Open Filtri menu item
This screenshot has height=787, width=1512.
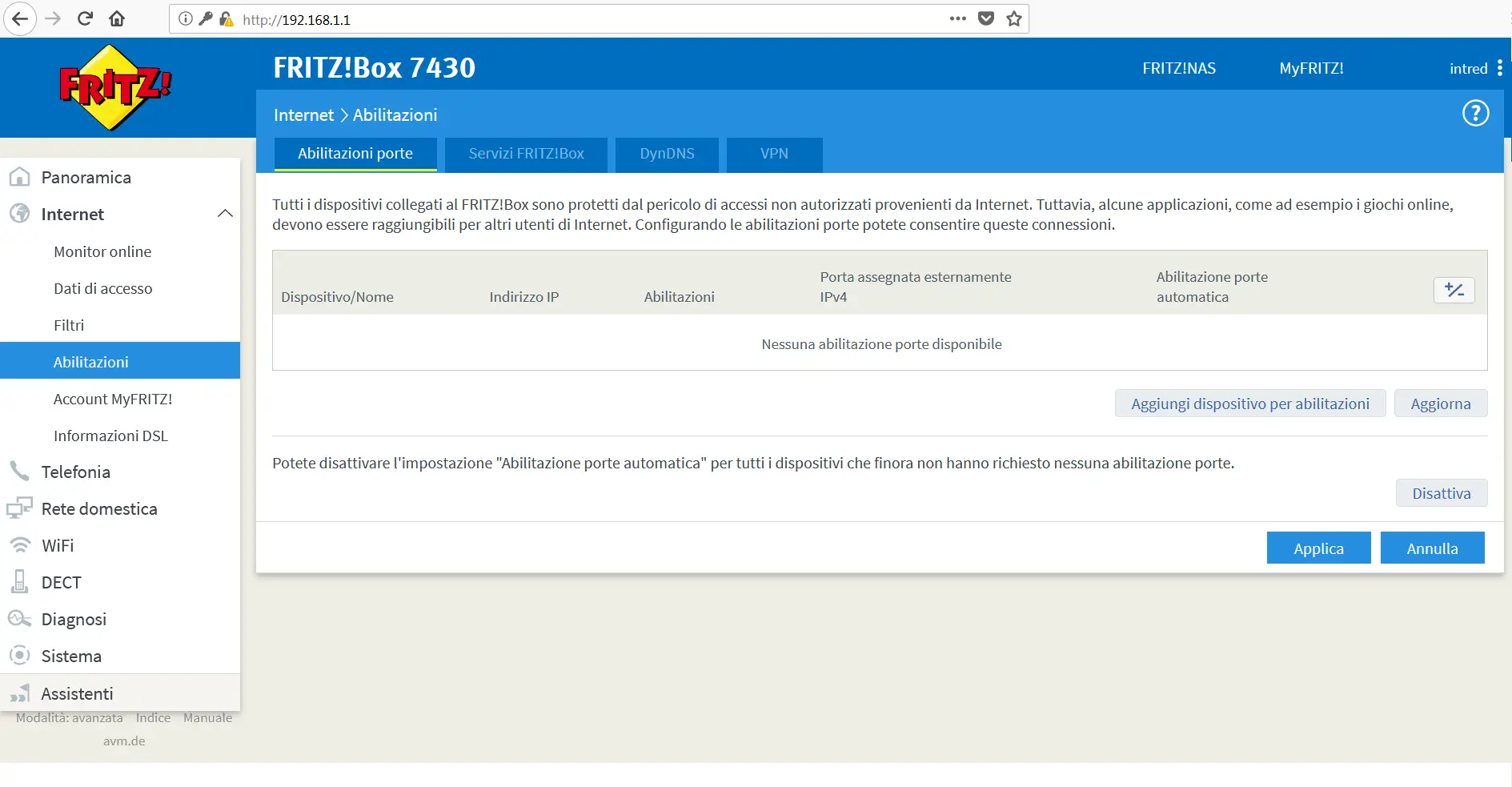coord(69,325)
